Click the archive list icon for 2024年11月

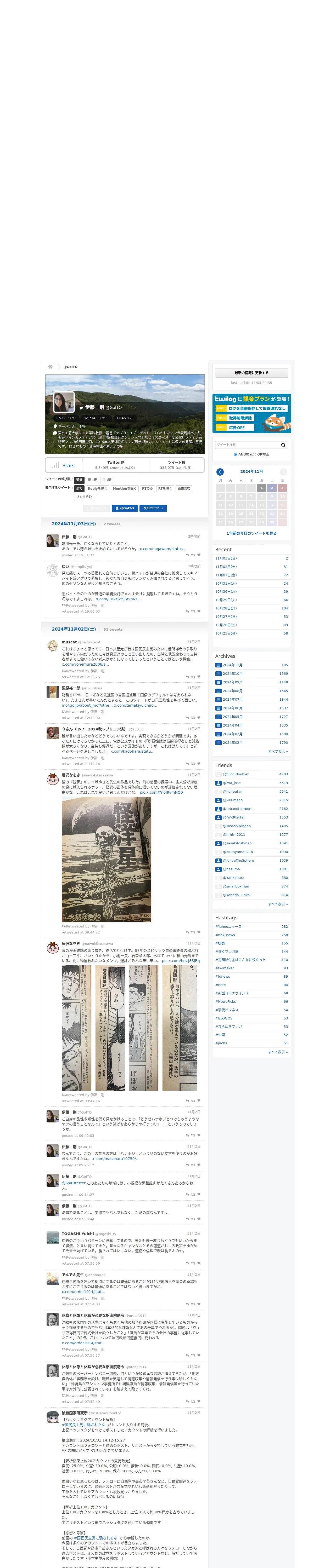218,665
